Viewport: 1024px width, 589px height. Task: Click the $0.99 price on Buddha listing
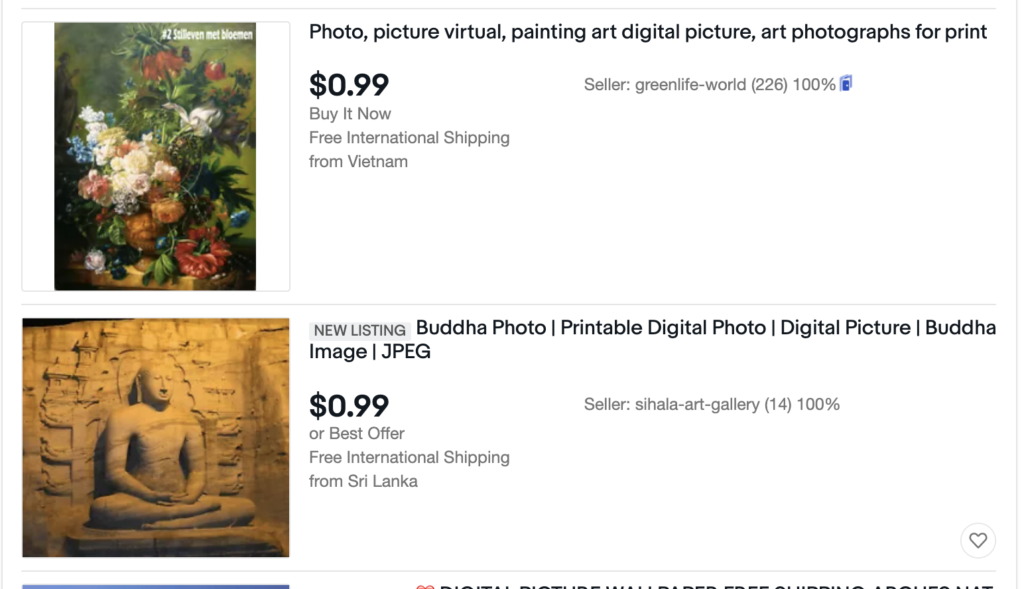click(349, 406)
